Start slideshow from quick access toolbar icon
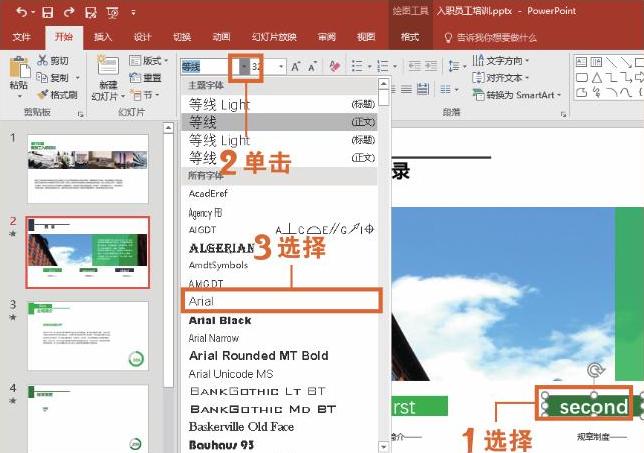The width and height of the screenshot is (644, 453). [x=112, y=13]
